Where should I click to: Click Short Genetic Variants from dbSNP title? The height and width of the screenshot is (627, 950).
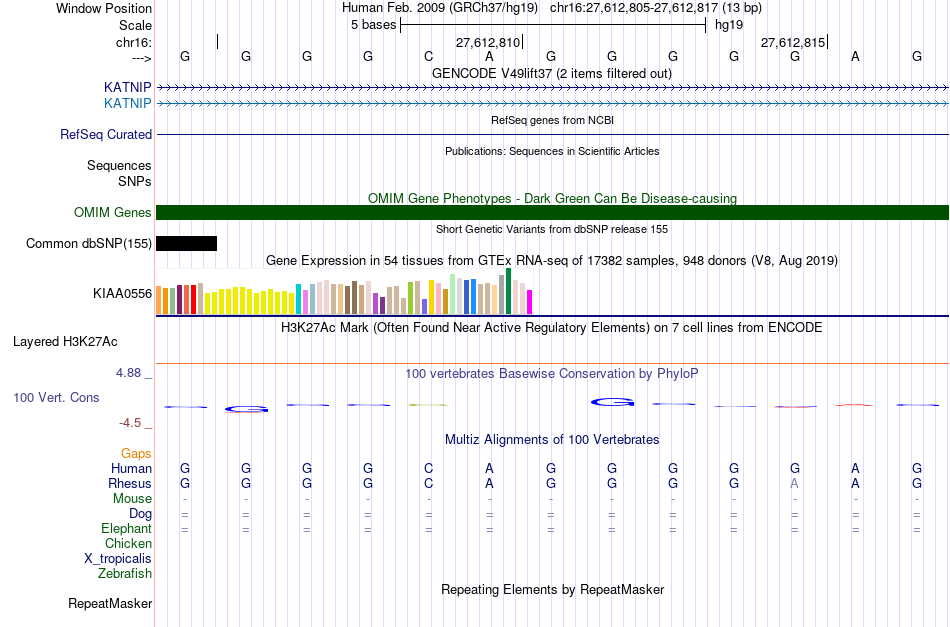click(x=552, y=229)
